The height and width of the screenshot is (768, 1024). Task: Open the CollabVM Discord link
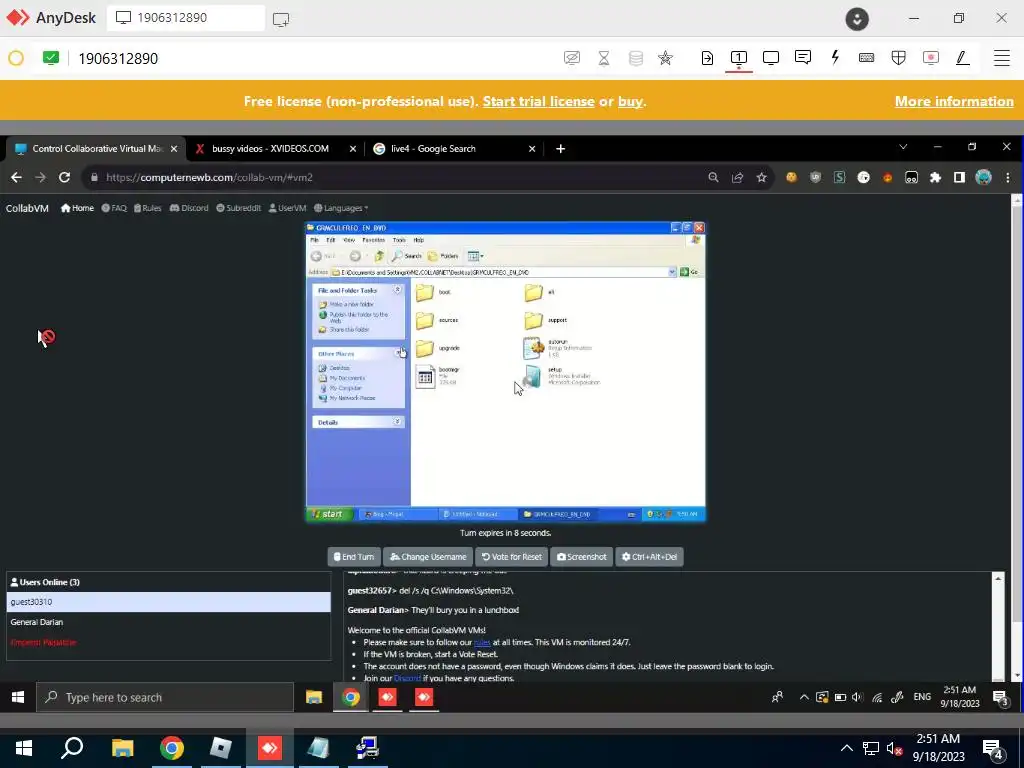pyautogui.click(x=189, y=208)
